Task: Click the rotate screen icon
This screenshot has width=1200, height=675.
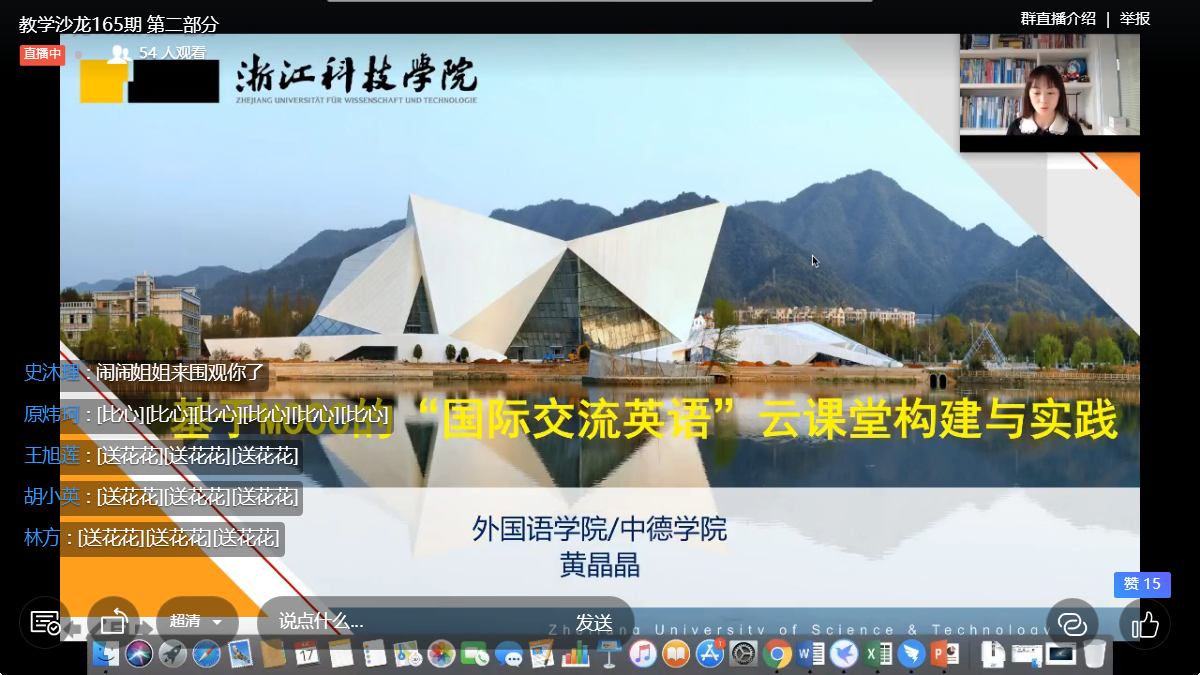Action: pyautogui.click(x=113, y=622)
